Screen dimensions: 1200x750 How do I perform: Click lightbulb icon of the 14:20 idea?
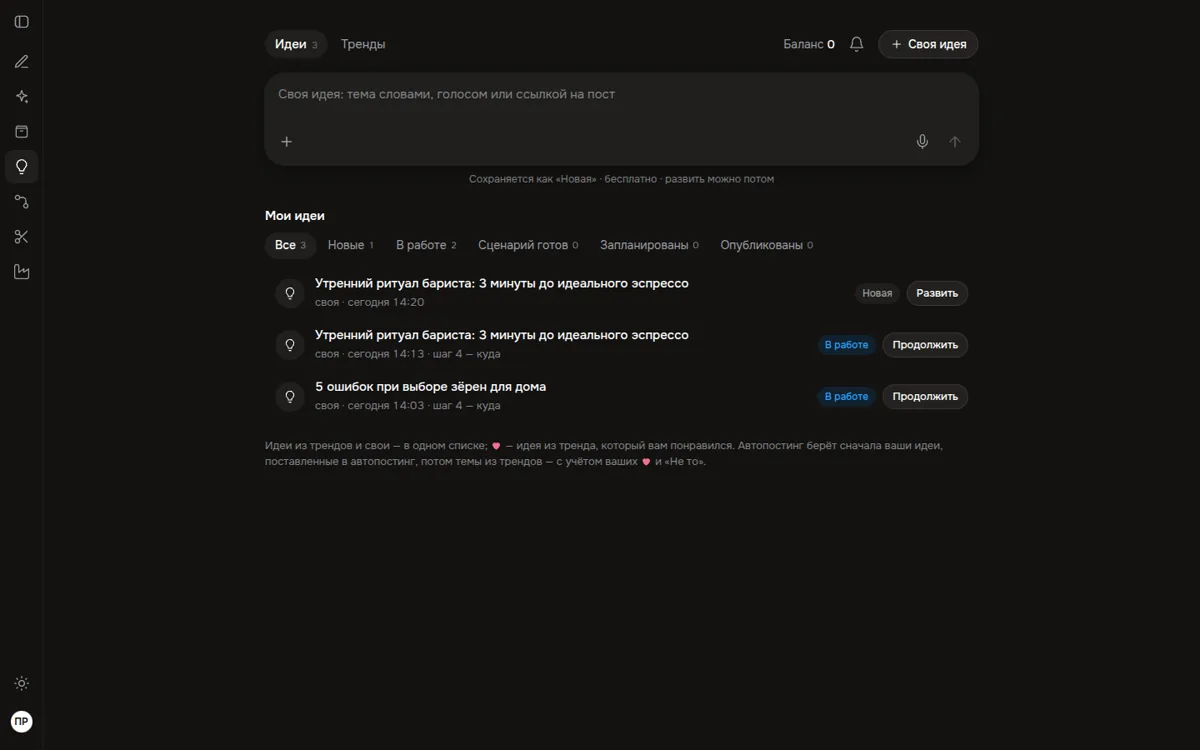point(290,293)
